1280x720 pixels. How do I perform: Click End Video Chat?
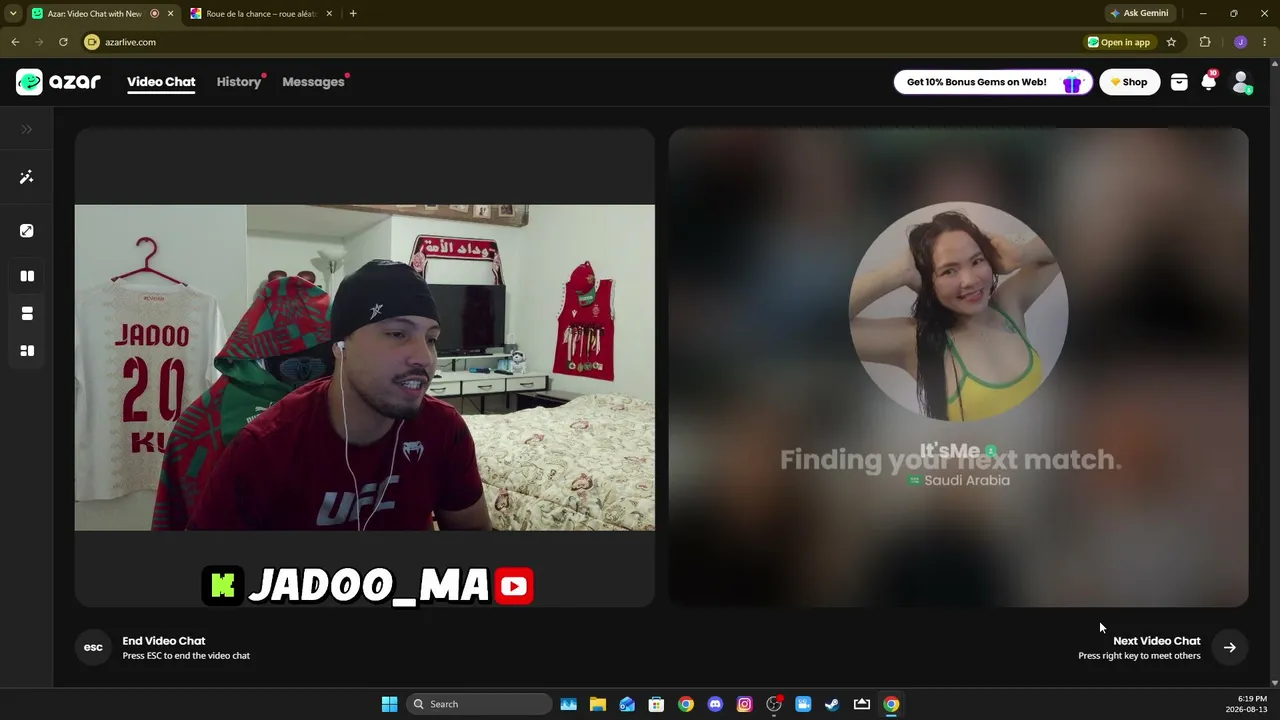(164, 641)
